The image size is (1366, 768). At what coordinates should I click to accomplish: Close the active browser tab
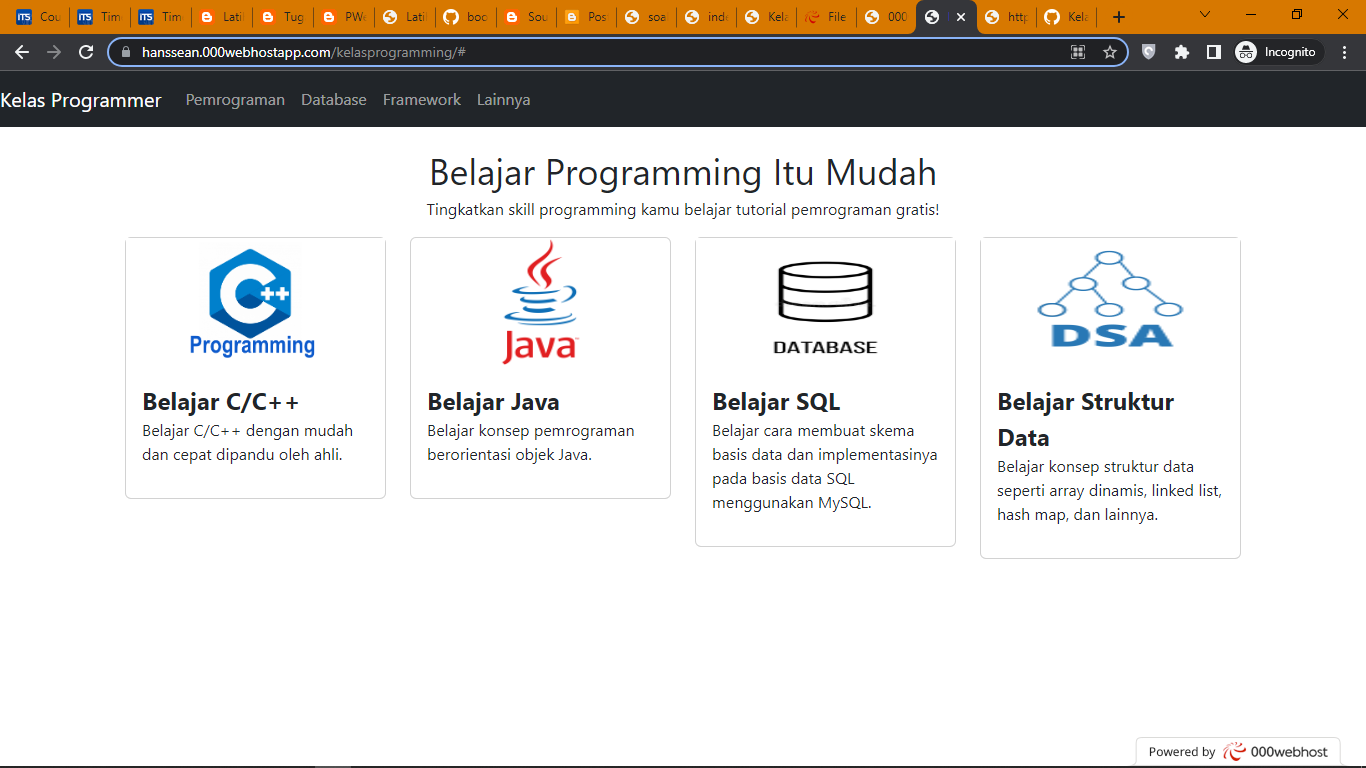[x=961, y=17]
